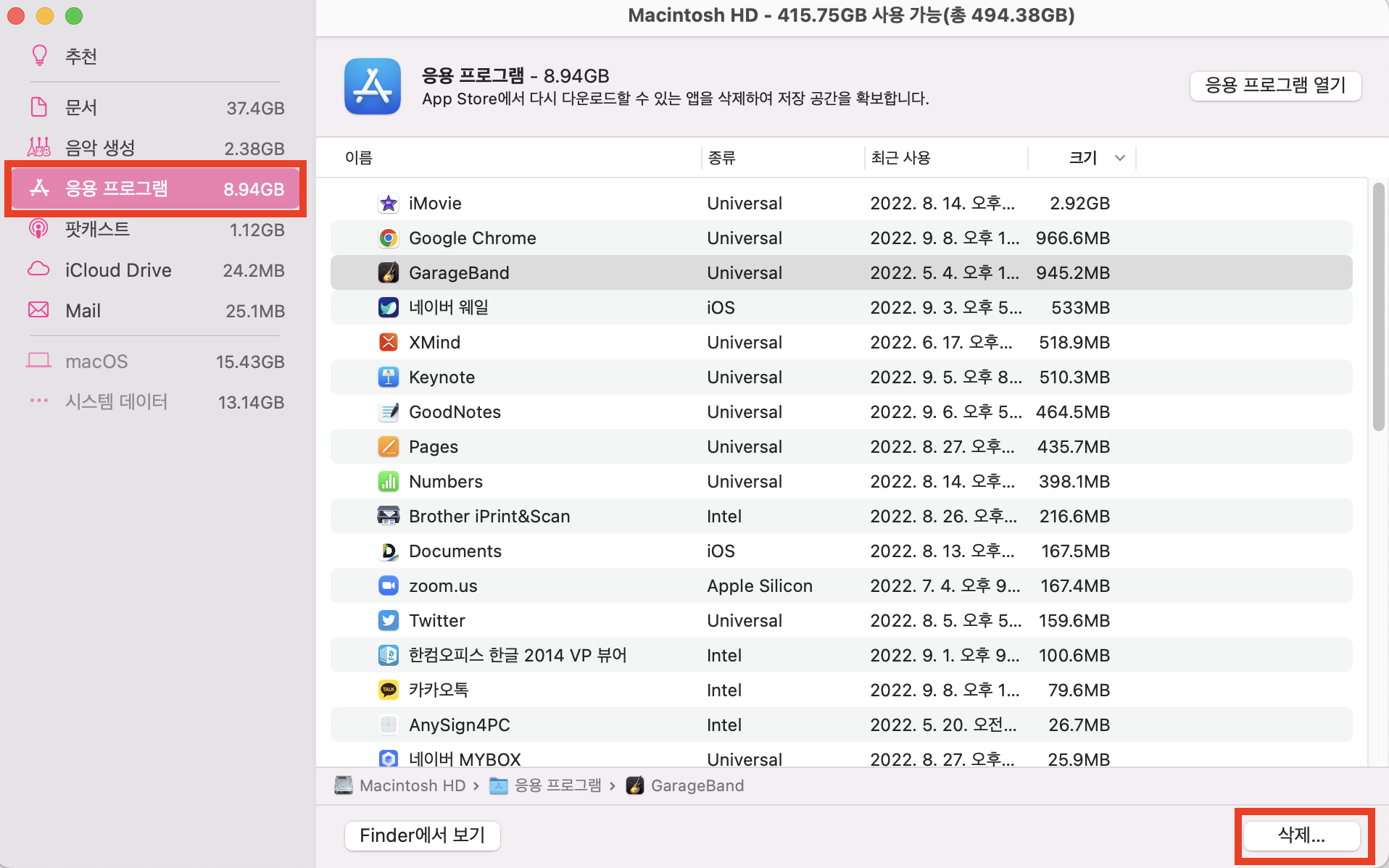Click 26.7MB size of AnySign4PC
1389x868 pixels.
tap(1079, 725)
